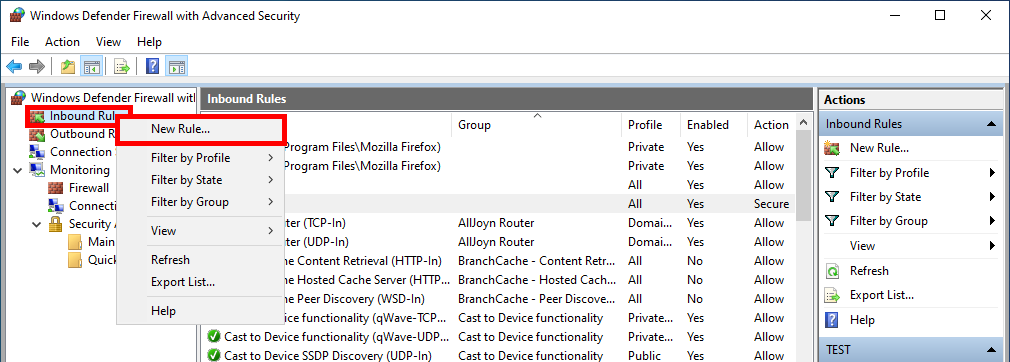Viewport: 1010px width, 362px height.
Task: Click the BranchCache - Hosted Cach... group cell
Action: click(537, 280)
